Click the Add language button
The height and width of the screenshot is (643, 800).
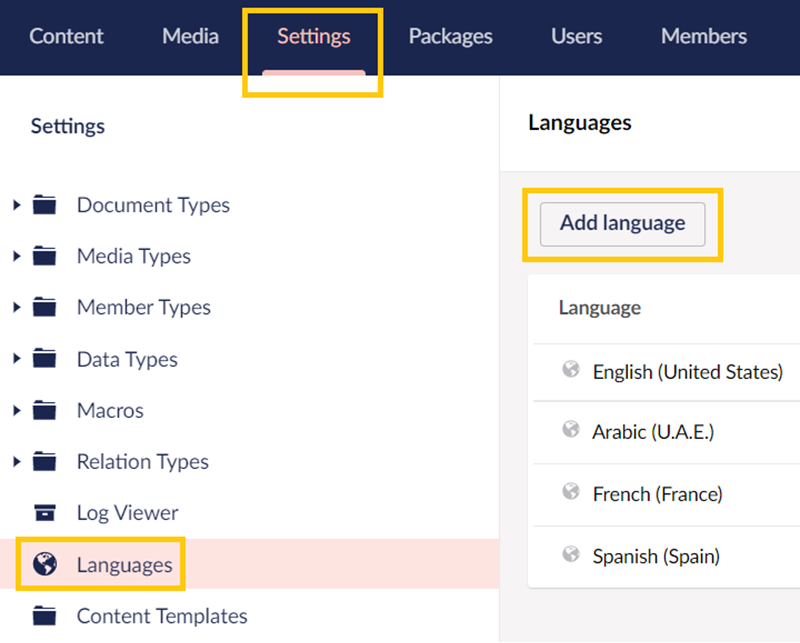point(622,224)
